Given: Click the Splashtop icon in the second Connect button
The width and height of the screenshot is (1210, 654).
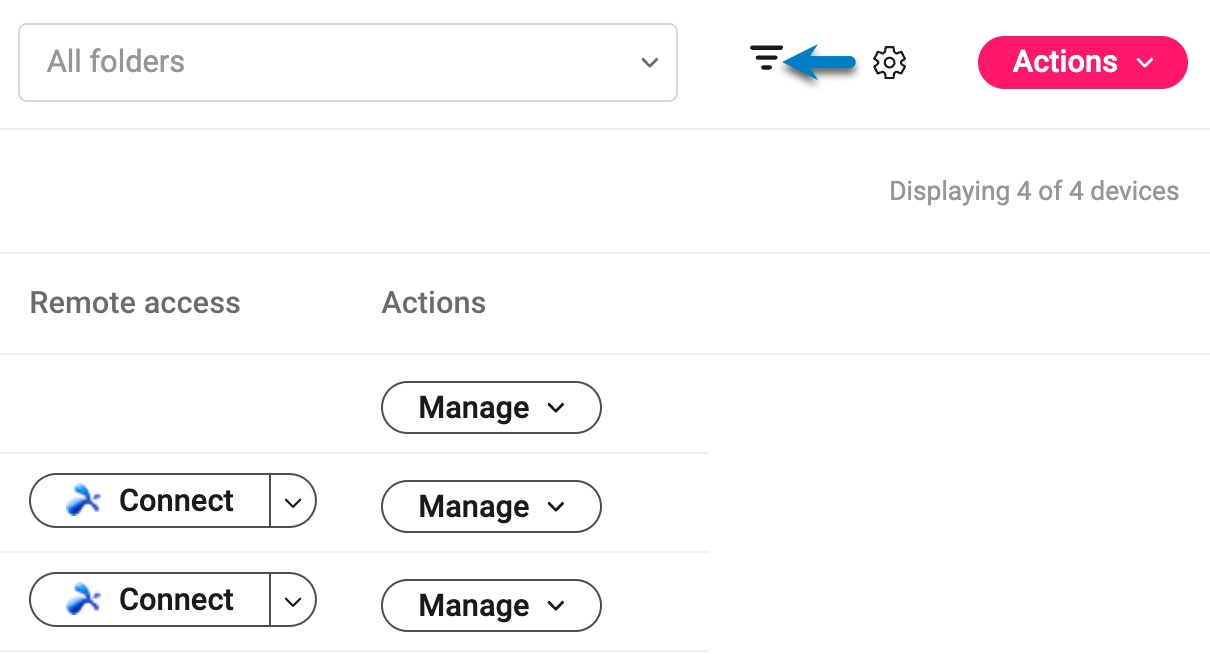Looking at the screenshot, I should 84,599.
